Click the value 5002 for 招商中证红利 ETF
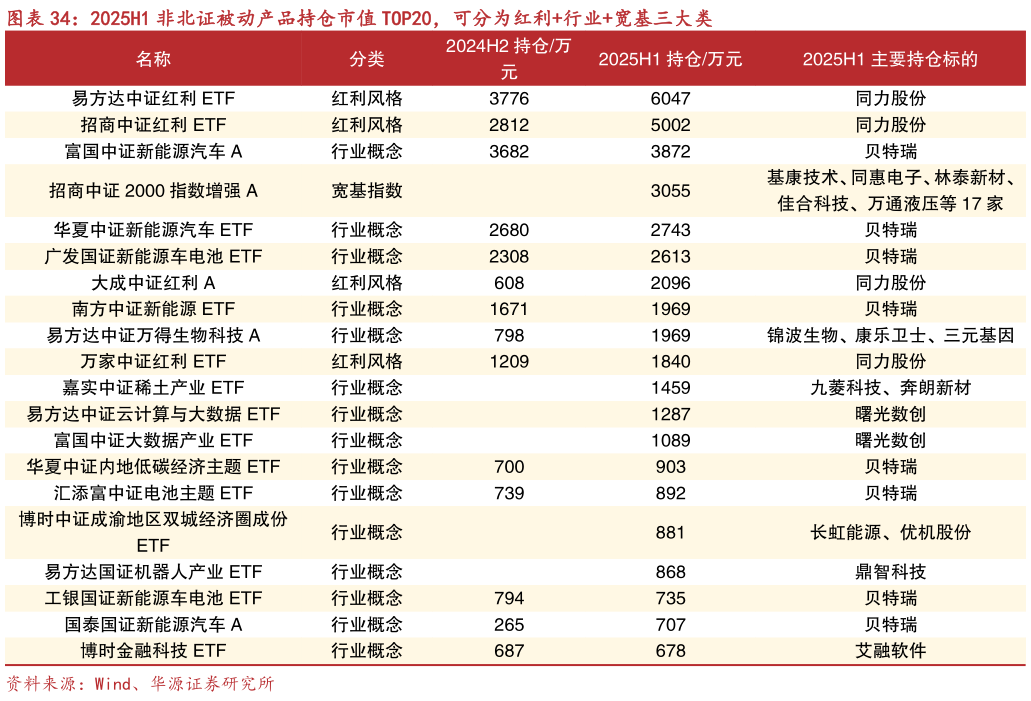This screenshot has width=1031, height=701. coord(669,125)
